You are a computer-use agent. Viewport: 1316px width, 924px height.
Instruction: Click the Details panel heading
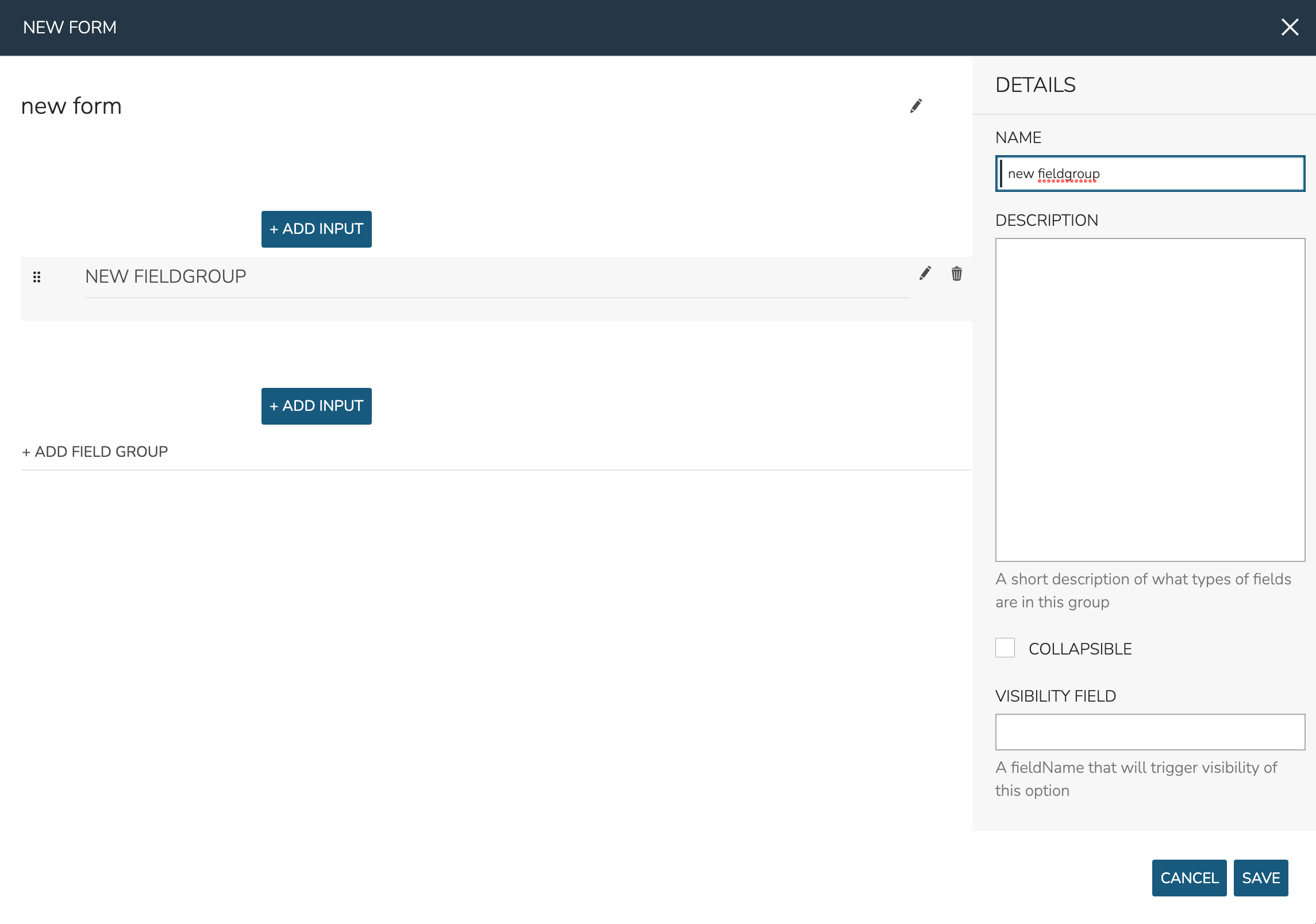(1035, 85)
